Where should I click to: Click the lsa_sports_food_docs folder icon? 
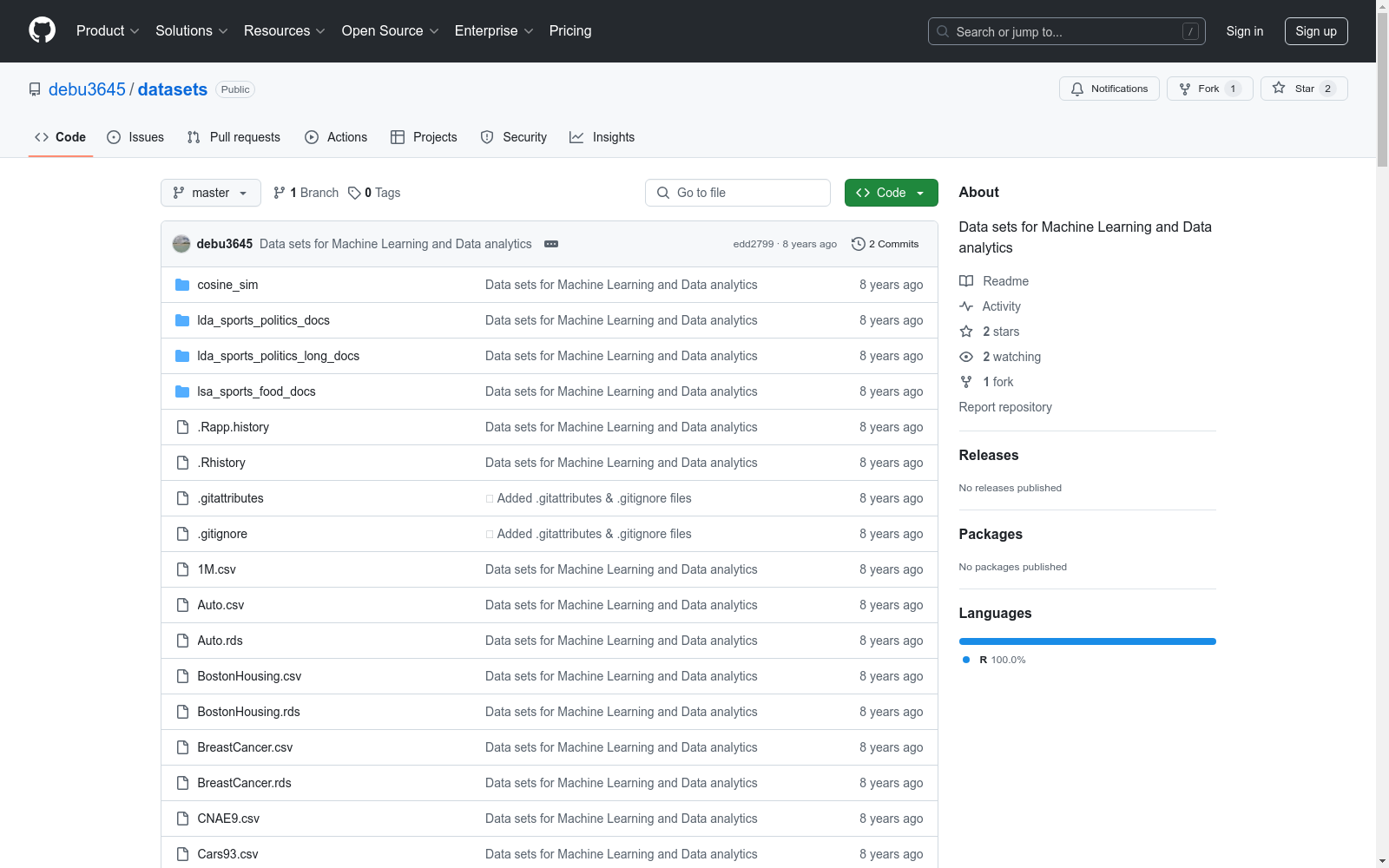182,391
